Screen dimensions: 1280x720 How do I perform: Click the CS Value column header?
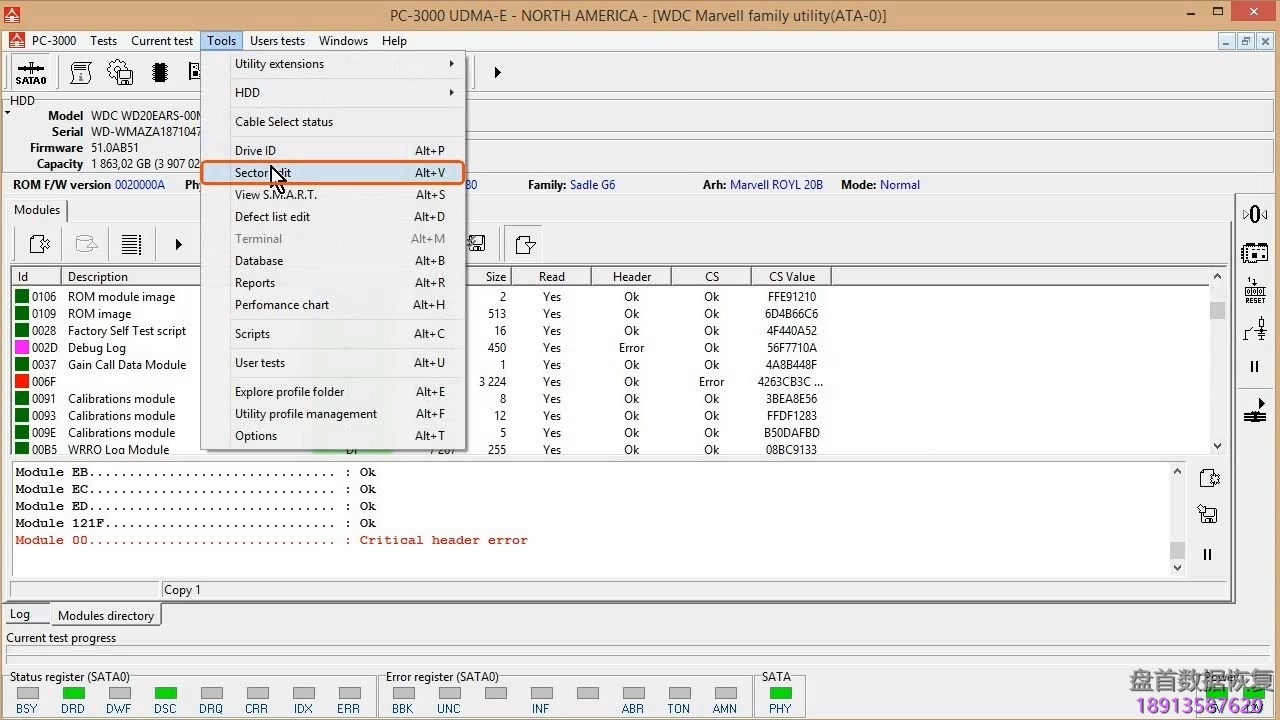791,277
